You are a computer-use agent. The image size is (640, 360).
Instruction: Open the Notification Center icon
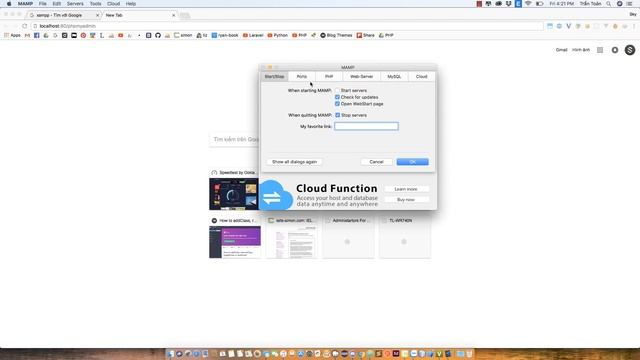point(630,4)
